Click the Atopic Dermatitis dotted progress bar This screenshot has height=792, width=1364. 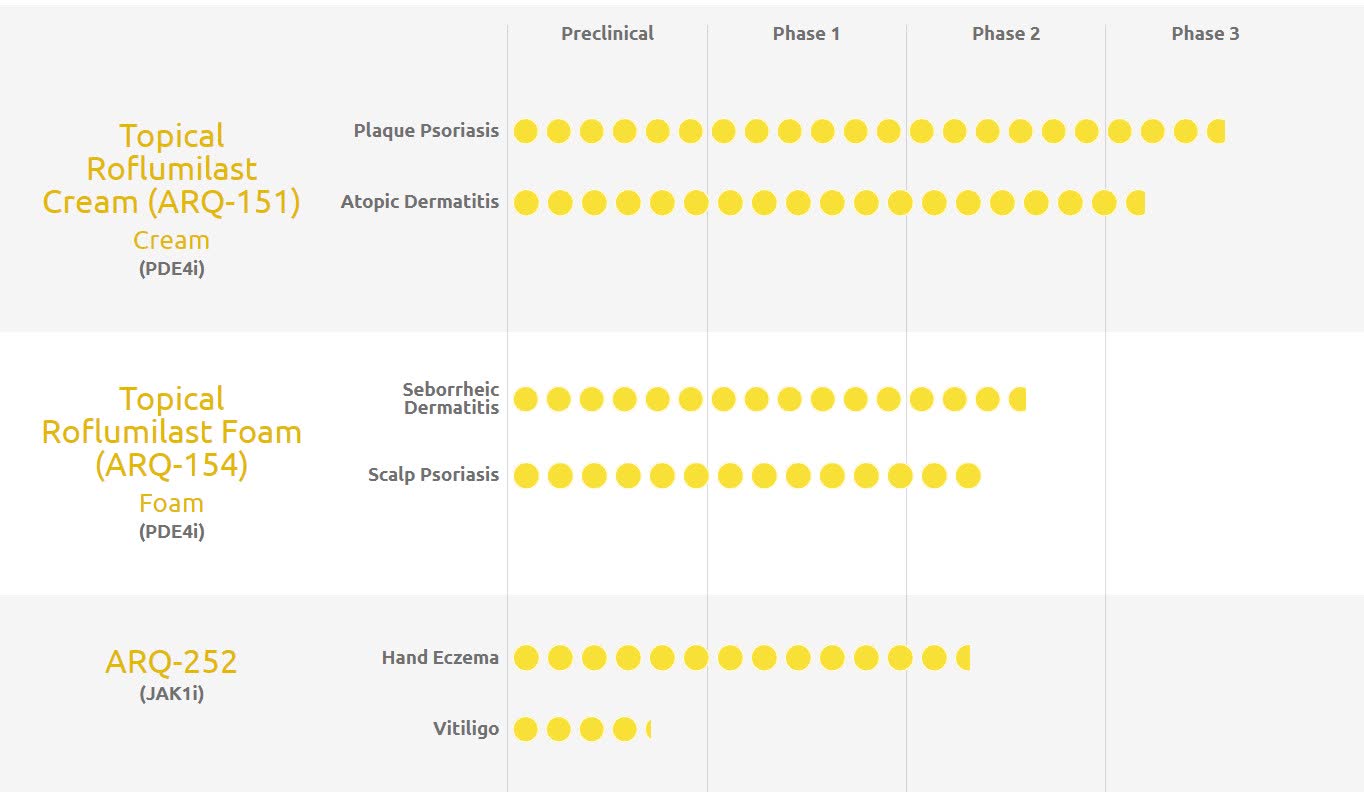tap(829, 203)
